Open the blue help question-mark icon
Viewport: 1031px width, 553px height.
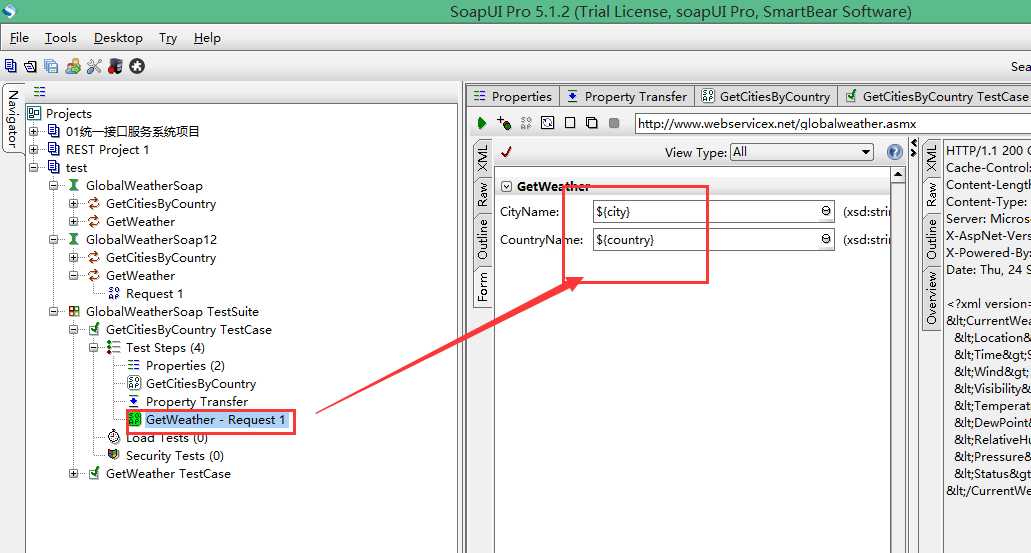[894, 152]
